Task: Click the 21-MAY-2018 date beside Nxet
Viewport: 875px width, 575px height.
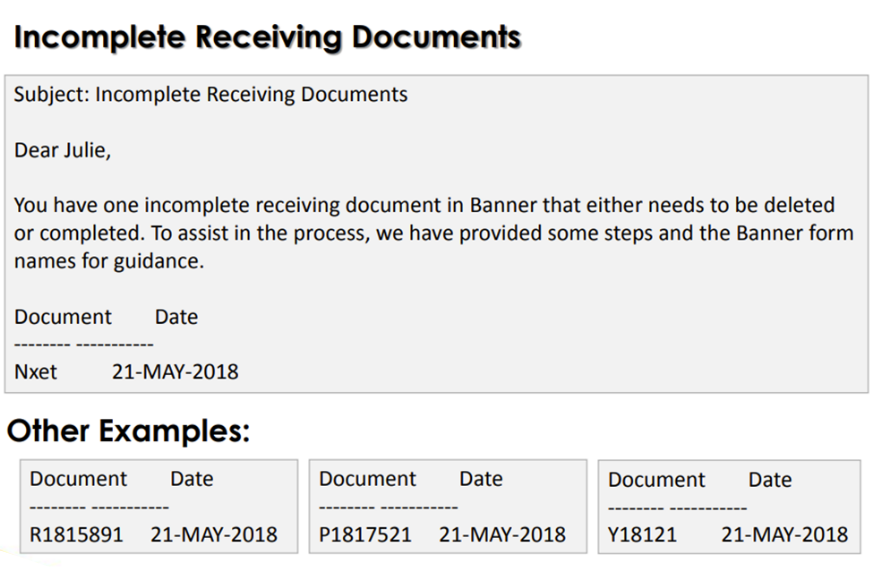Action: click(175, 372)
